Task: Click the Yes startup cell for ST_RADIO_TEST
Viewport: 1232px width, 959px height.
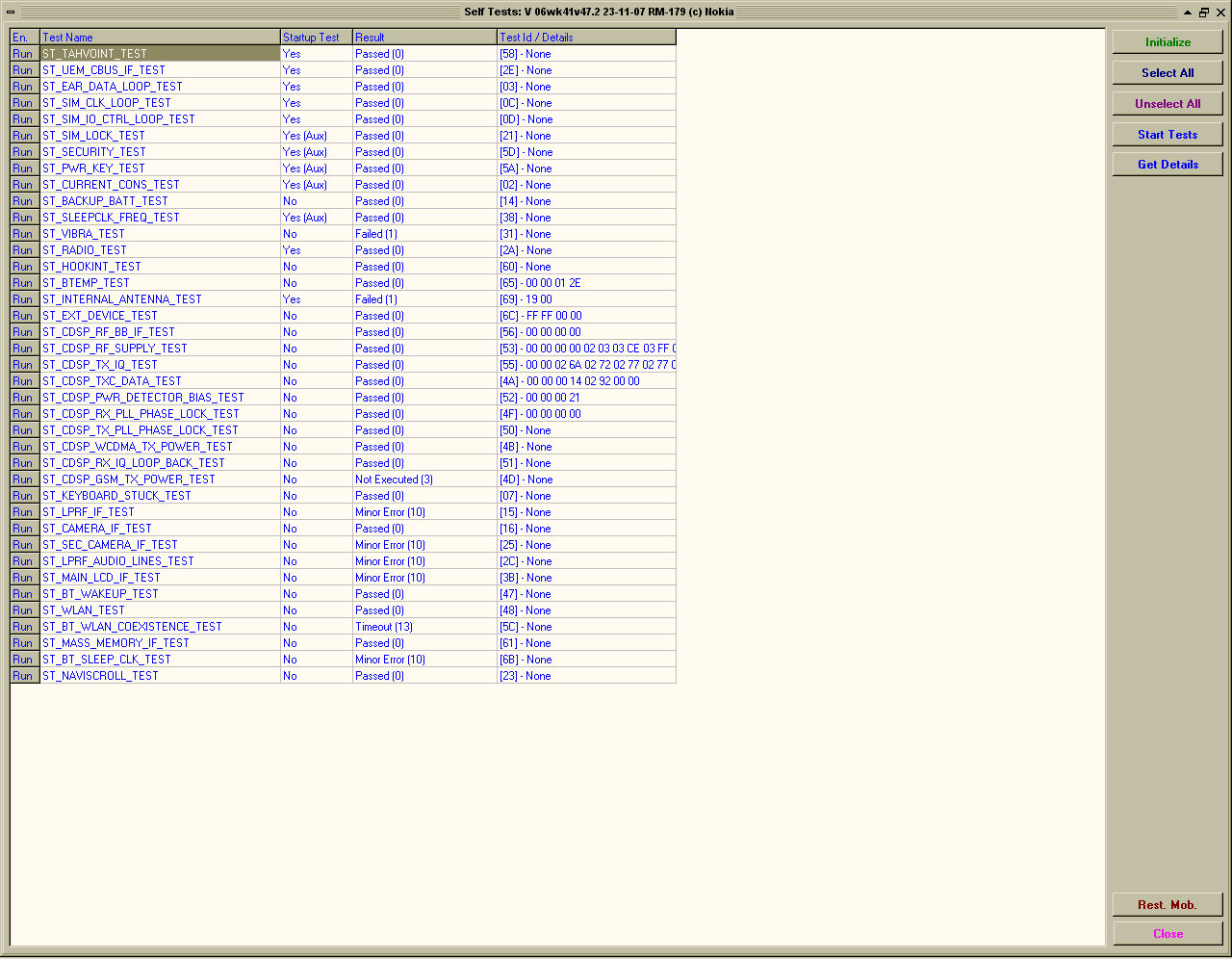Action: coord(317,250)
